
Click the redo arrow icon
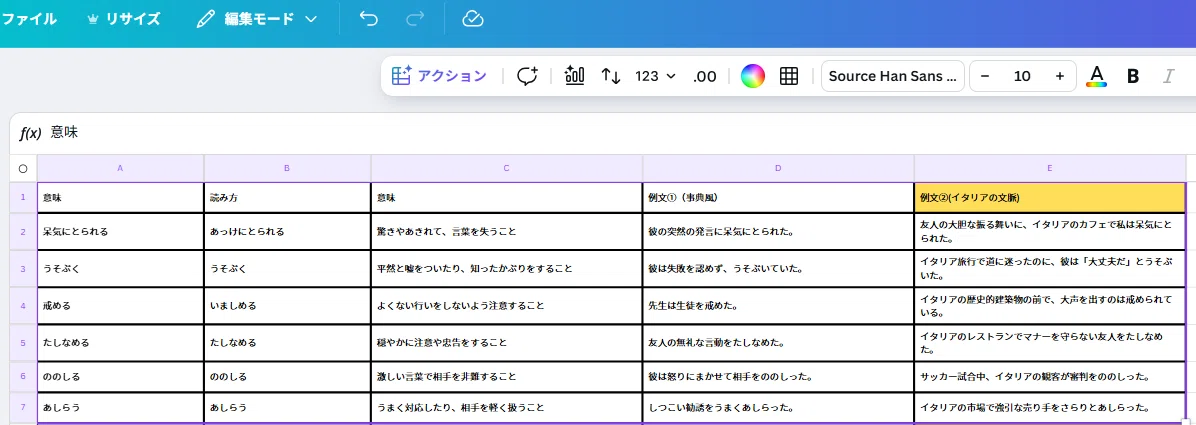pos(415,20)
